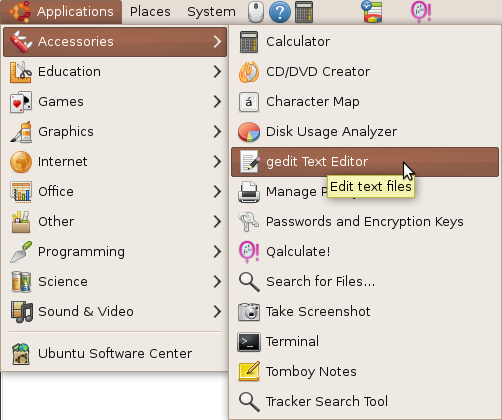Viewport: 502px width, 420px height.
Task: Click the Search for Files magnifier icon
Action: coord(249,282)
